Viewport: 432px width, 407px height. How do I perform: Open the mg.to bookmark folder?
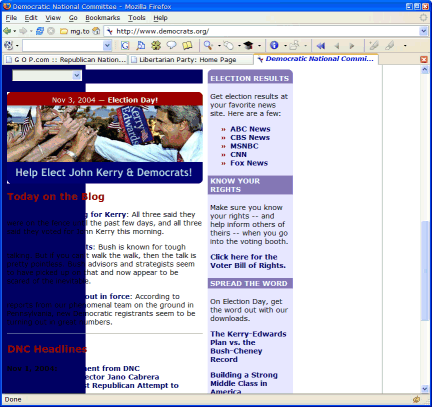pyautogui.click(x=75, y=31)
